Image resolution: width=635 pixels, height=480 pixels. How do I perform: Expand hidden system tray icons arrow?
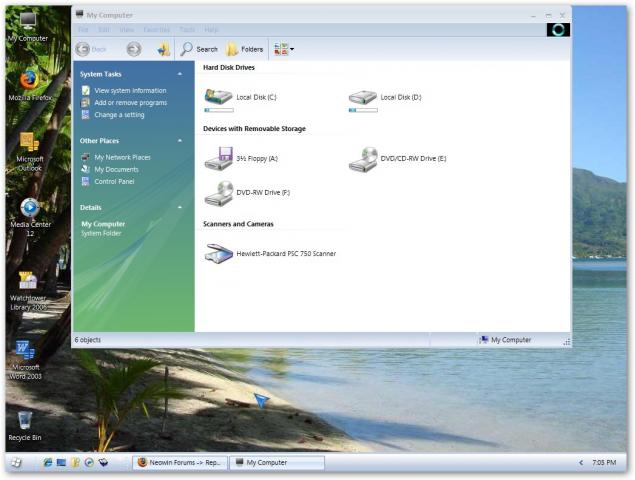point(581,463)
